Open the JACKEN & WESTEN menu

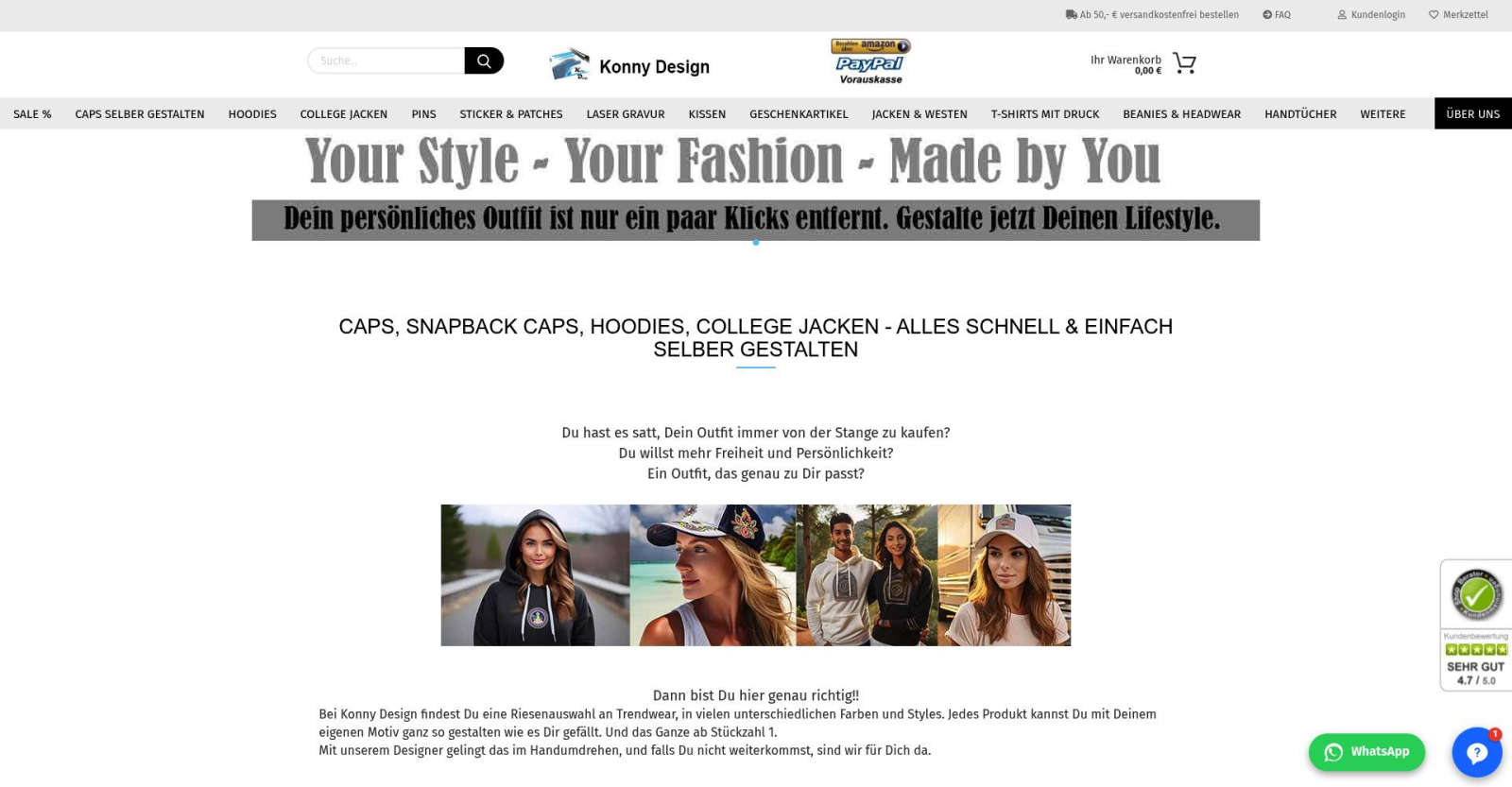coord(919,114)
